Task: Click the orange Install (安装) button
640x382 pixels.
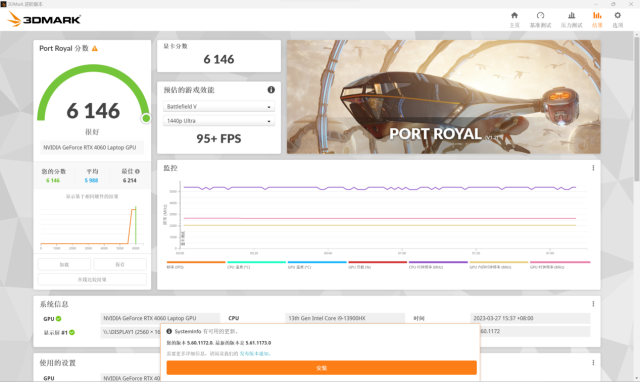Action: pyautogui.click(x=322, y=368)
